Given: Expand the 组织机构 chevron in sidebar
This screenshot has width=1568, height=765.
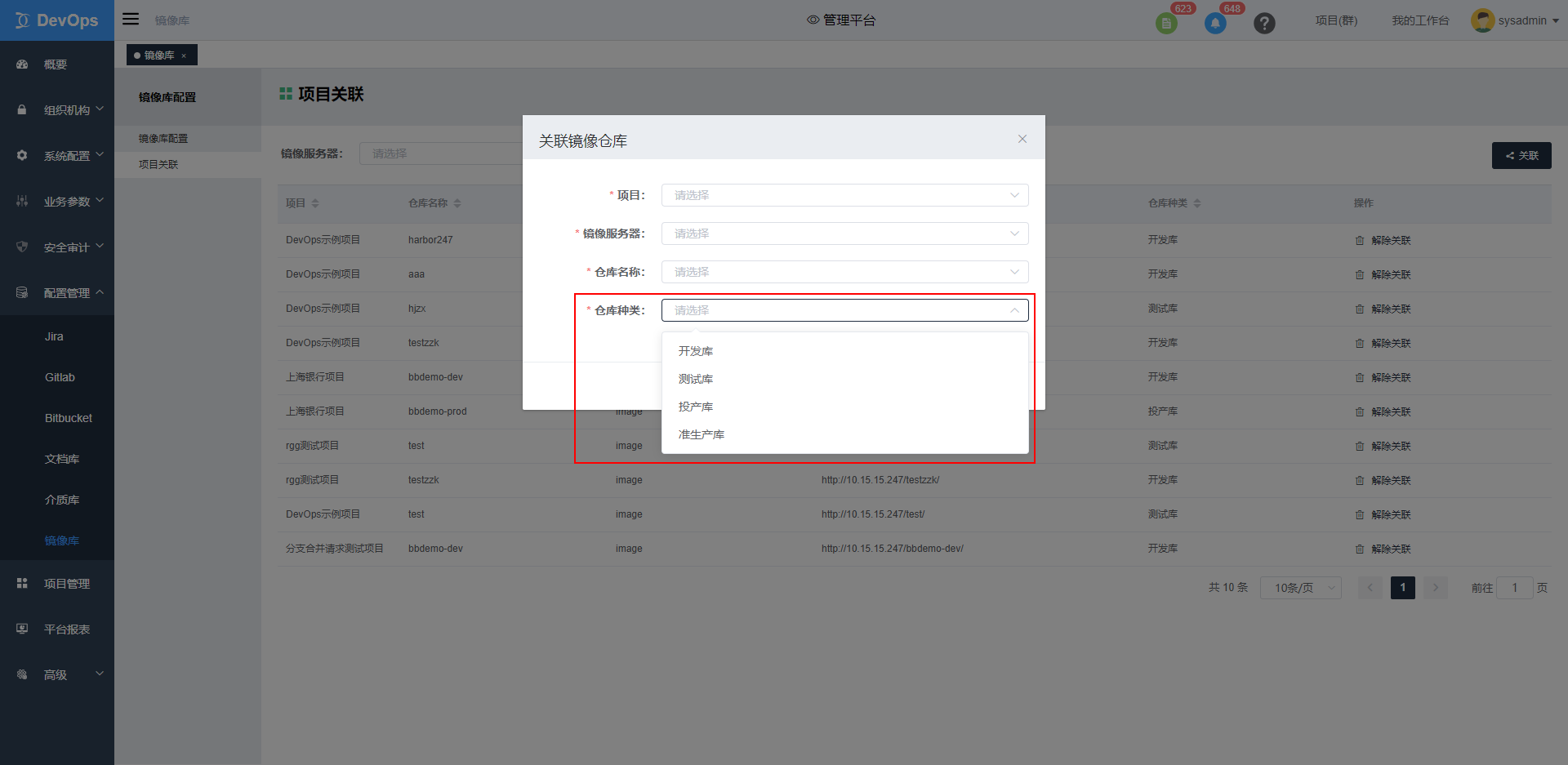Looking at the screenshot, I should [100, 109].
